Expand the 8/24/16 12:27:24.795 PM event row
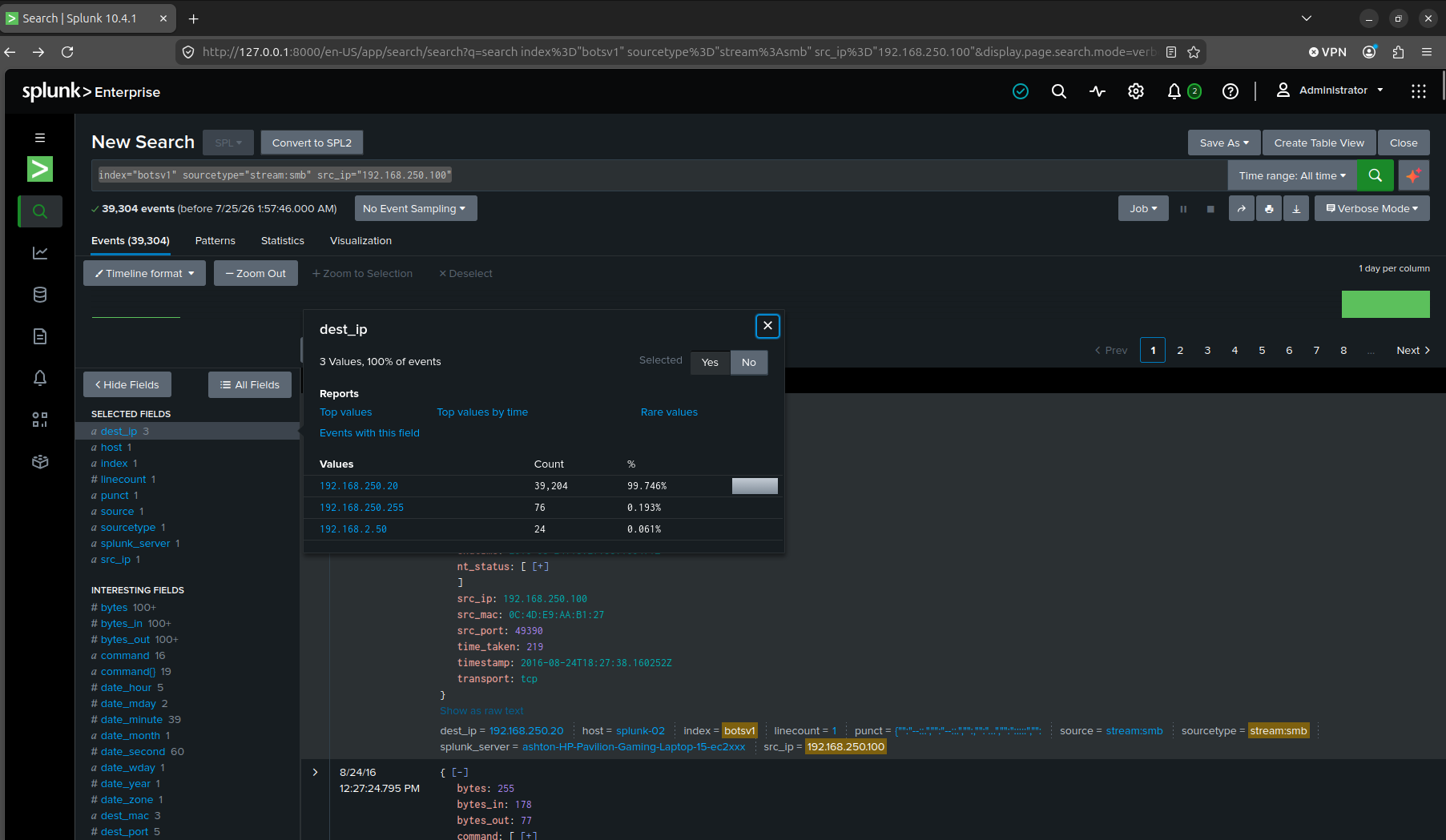 [315, 773]
